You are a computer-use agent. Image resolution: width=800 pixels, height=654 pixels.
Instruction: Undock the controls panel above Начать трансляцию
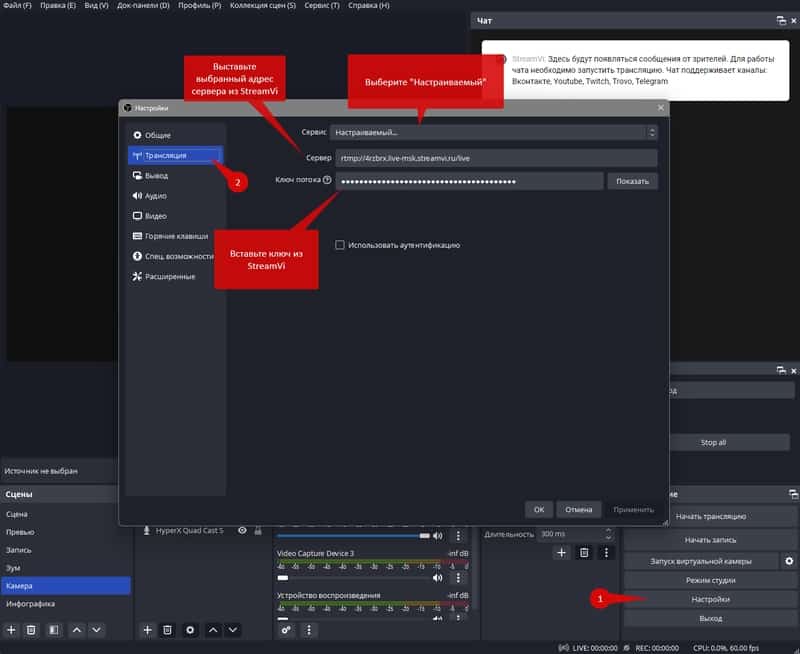coord(793,494)
